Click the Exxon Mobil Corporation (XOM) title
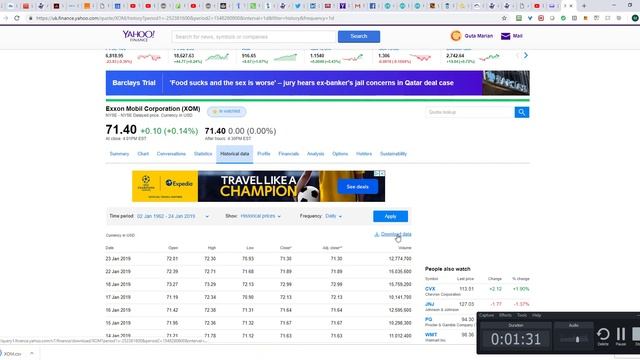This screenshot has width=640, height=360. 153,109
